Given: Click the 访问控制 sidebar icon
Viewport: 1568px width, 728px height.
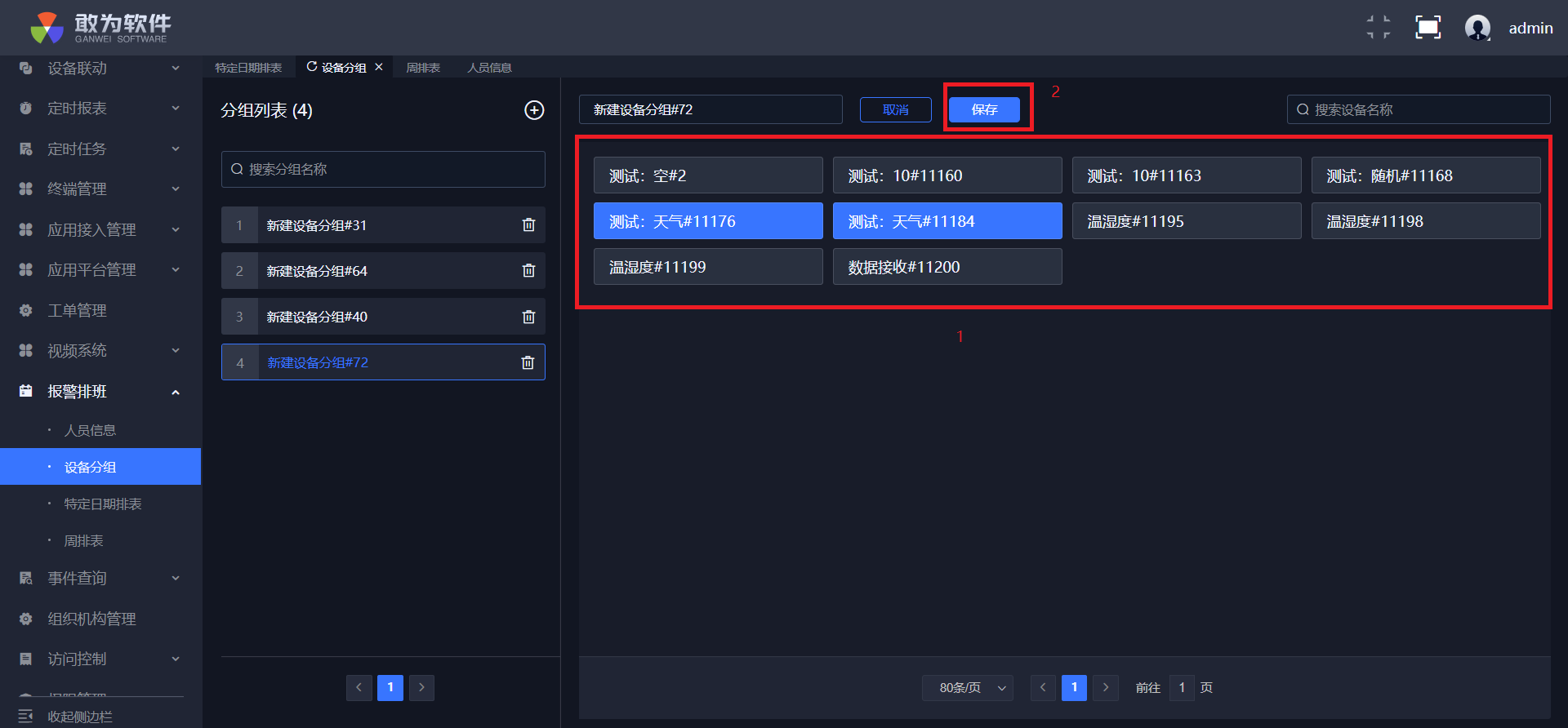Looking at the screenshot, I should tap(26, 659).
